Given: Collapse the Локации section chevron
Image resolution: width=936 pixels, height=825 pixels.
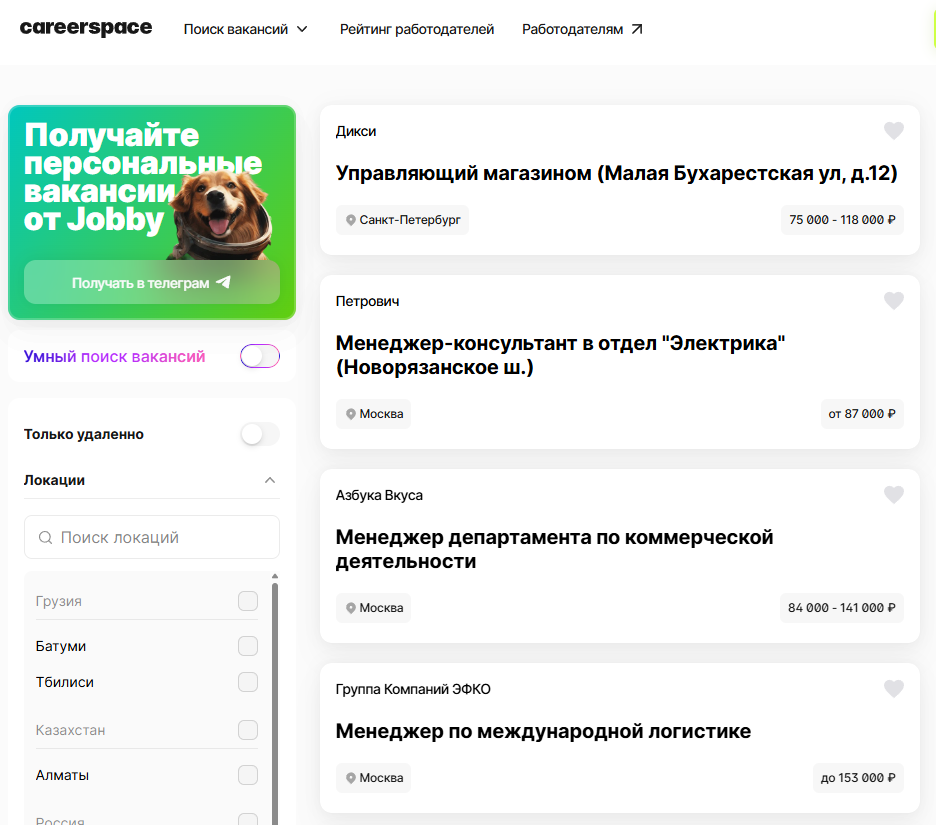Looking at the screenshot, I should click(x=270, y=480).
